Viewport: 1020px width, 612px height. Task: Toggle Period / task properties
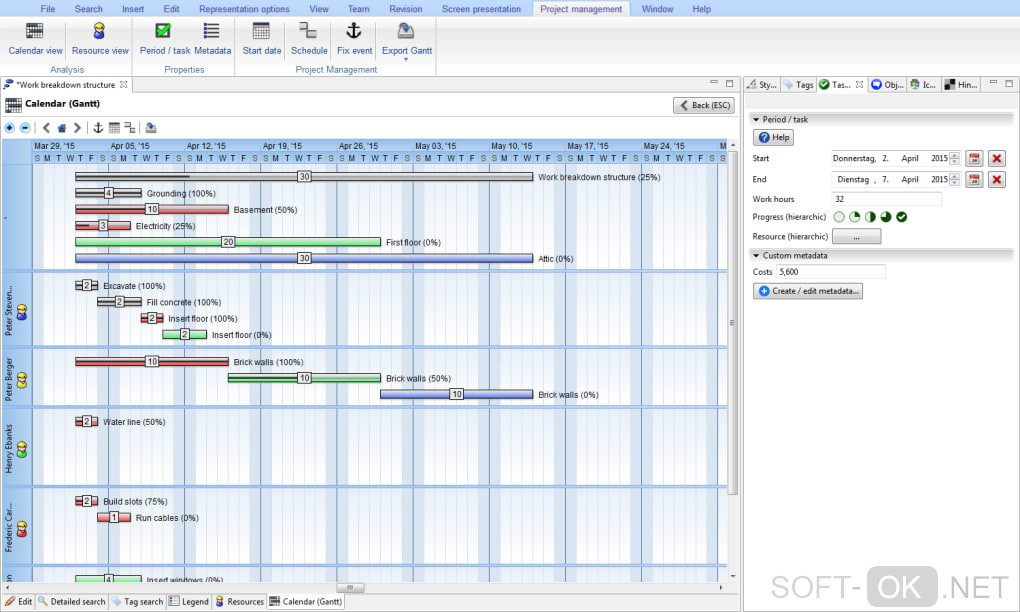pos(165,39)
